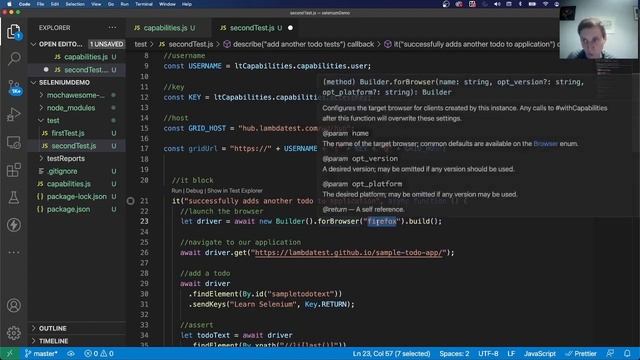Select secondTest.js in the test folder
The width and height of the screenshot is (640, 360).
tap(74, 146)
